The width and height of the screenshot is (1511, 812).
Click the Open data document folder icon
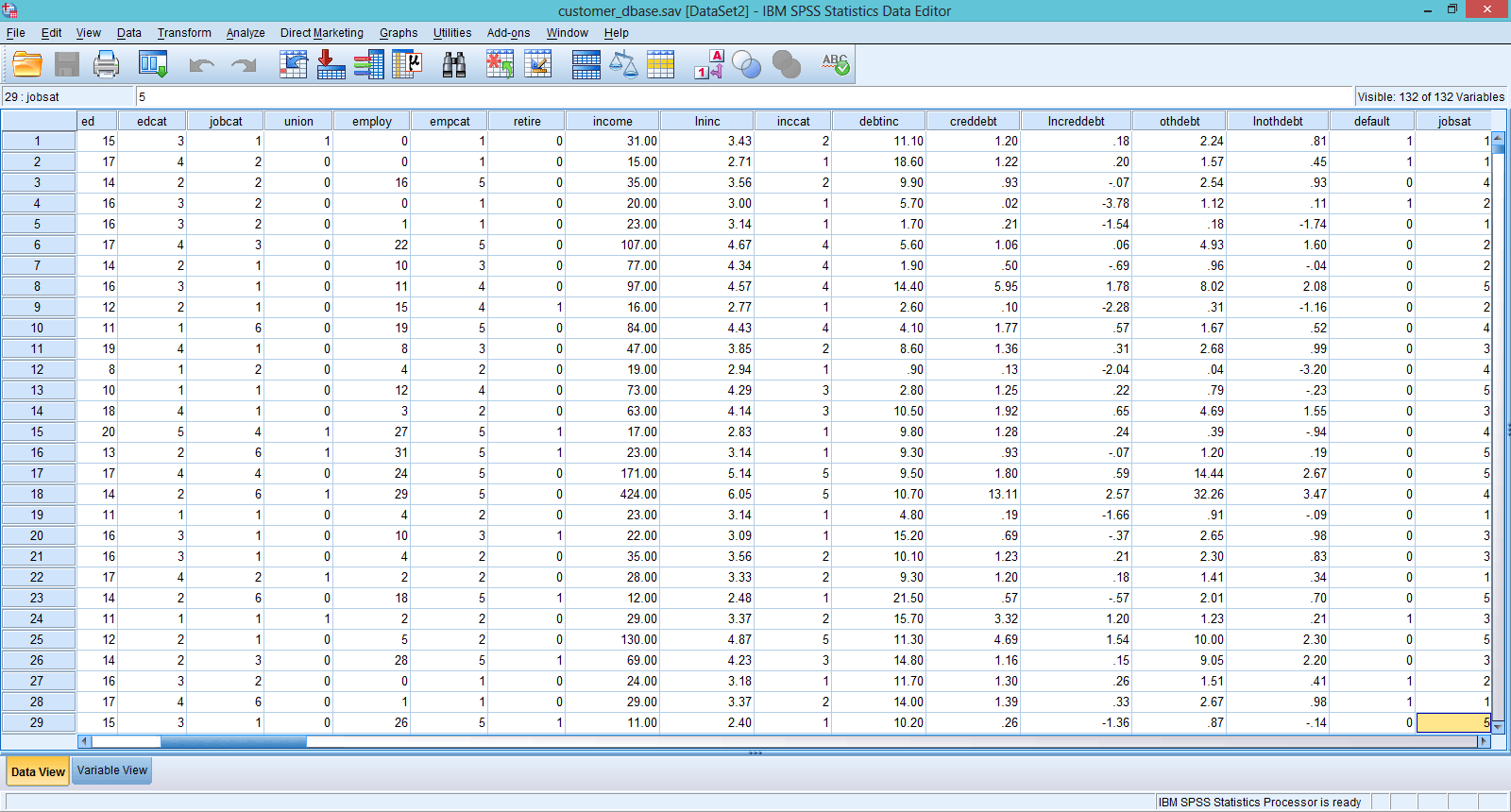pos(27,64)
